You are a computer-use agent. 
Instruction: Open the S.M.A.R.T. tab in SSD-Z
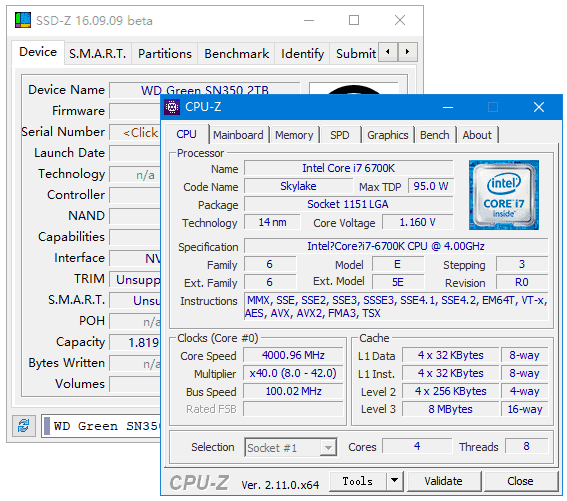[x=98, y=54]
